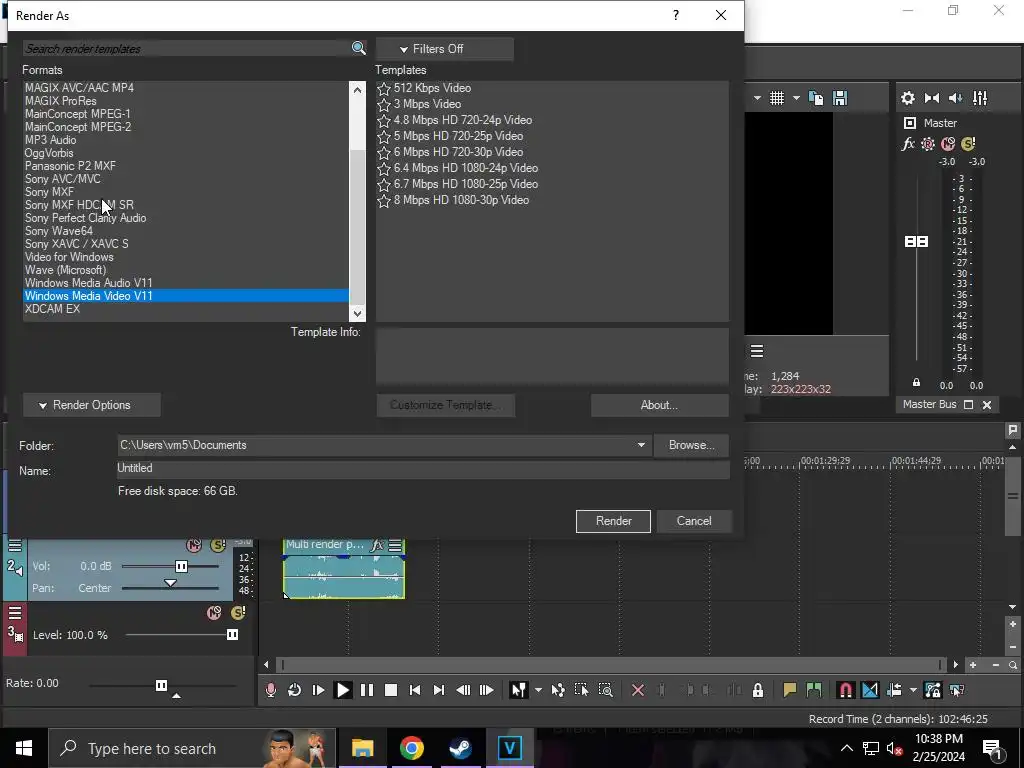Screen dimensions: 1024x768
Task: Toggle lock envelopes to events icon
Action: pyautogui.click(x=933, y=690)
